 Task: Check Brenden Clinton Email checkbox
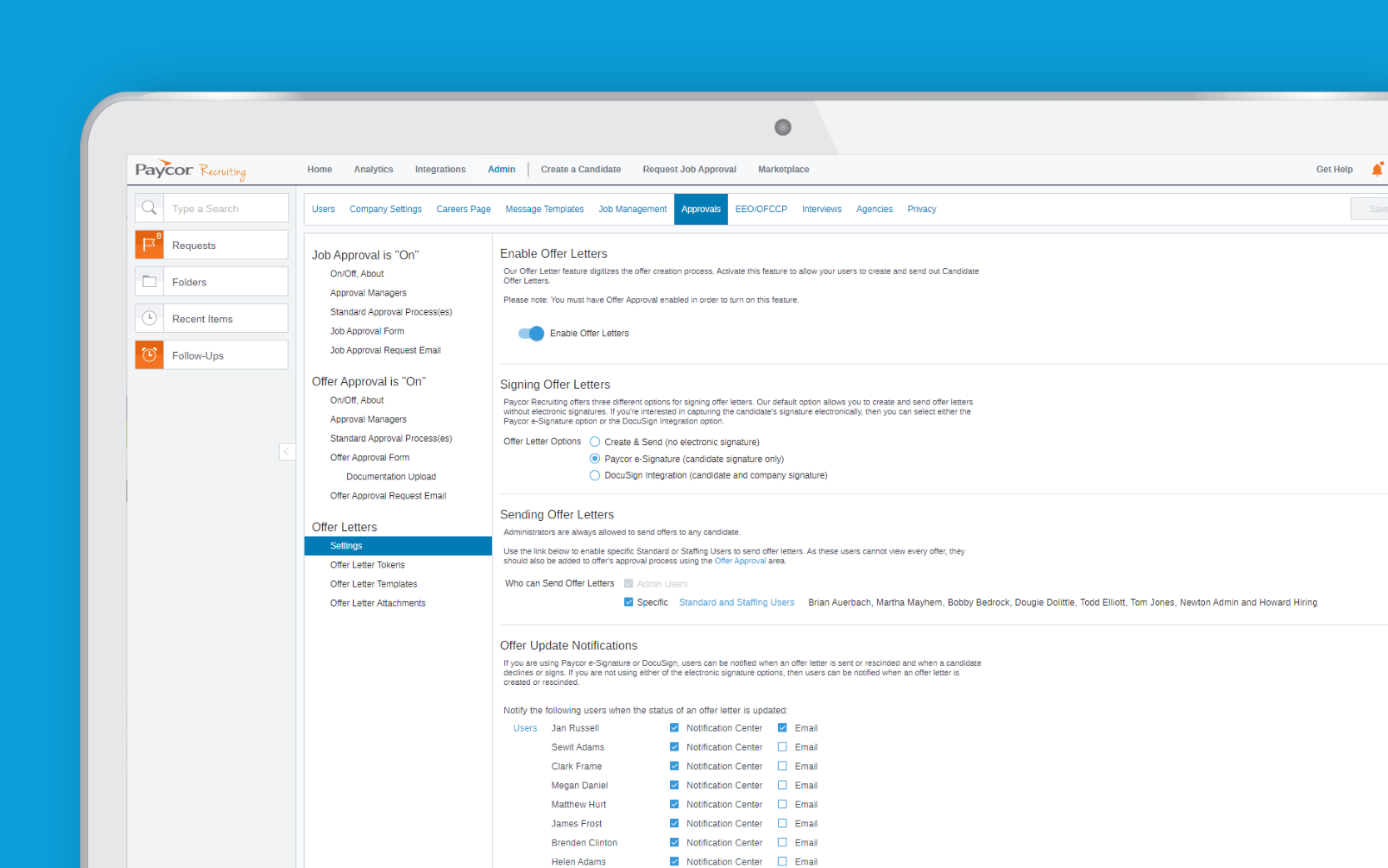click(x=782, y=842)
